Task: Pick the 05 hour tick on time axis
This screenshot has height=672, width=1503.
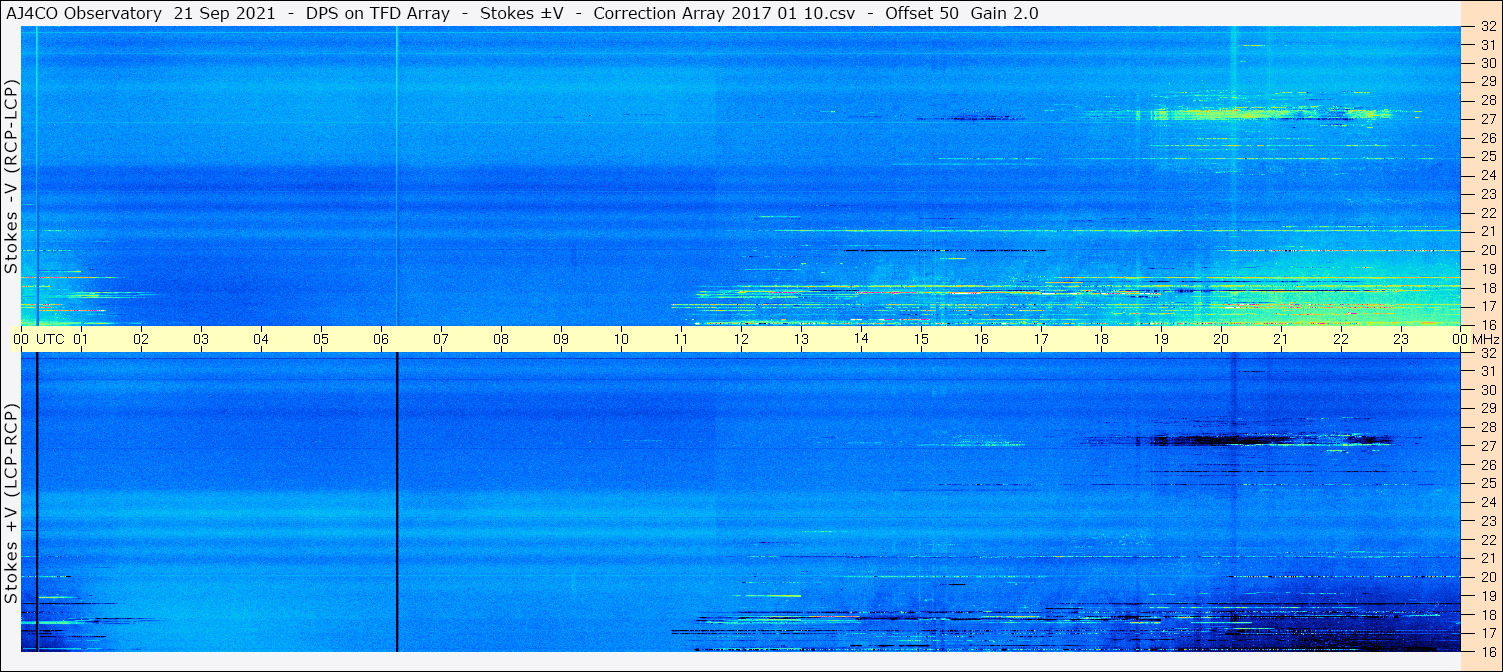Action: (321, 339)
